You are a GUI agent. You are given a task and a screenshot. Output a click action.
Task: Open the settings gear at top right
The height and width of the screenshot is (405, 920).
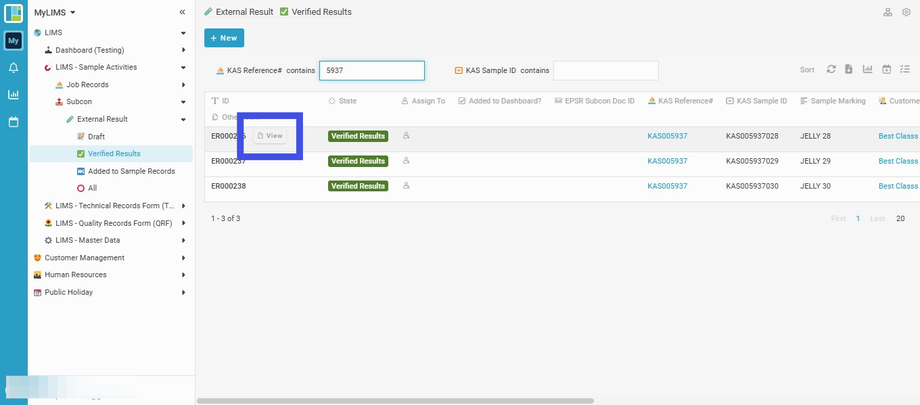[906, 12]
